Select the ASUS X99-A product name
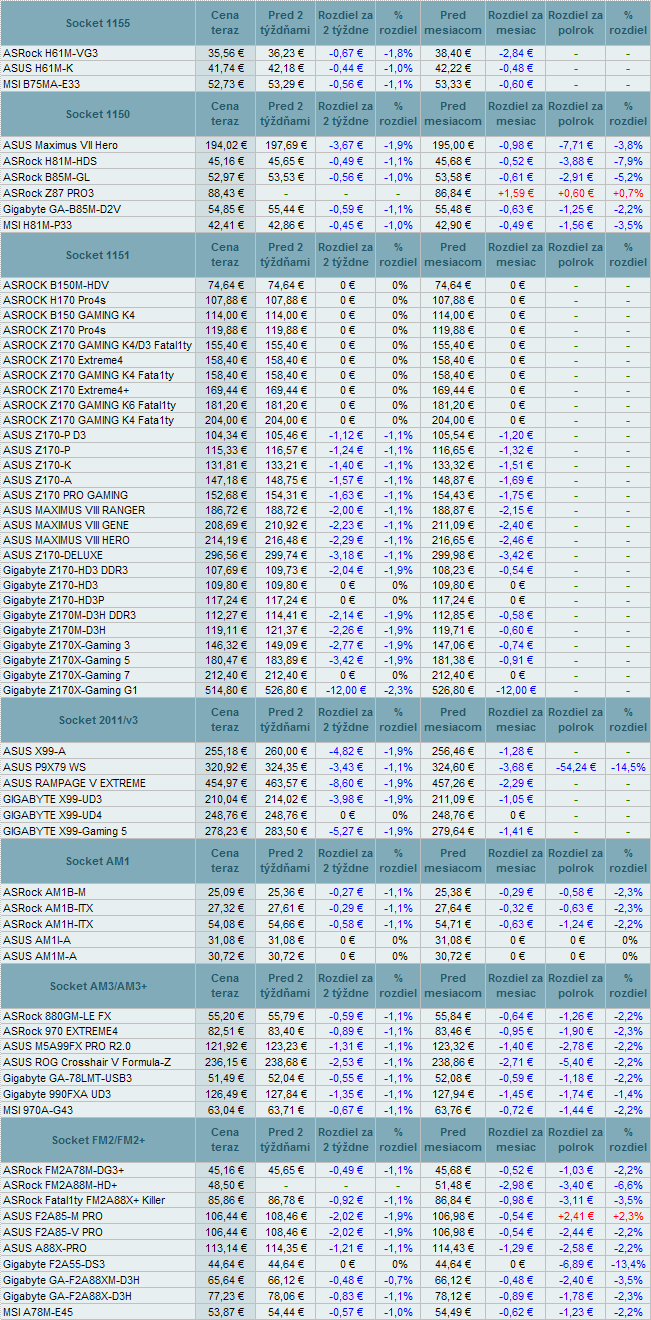 coord(33,751)
